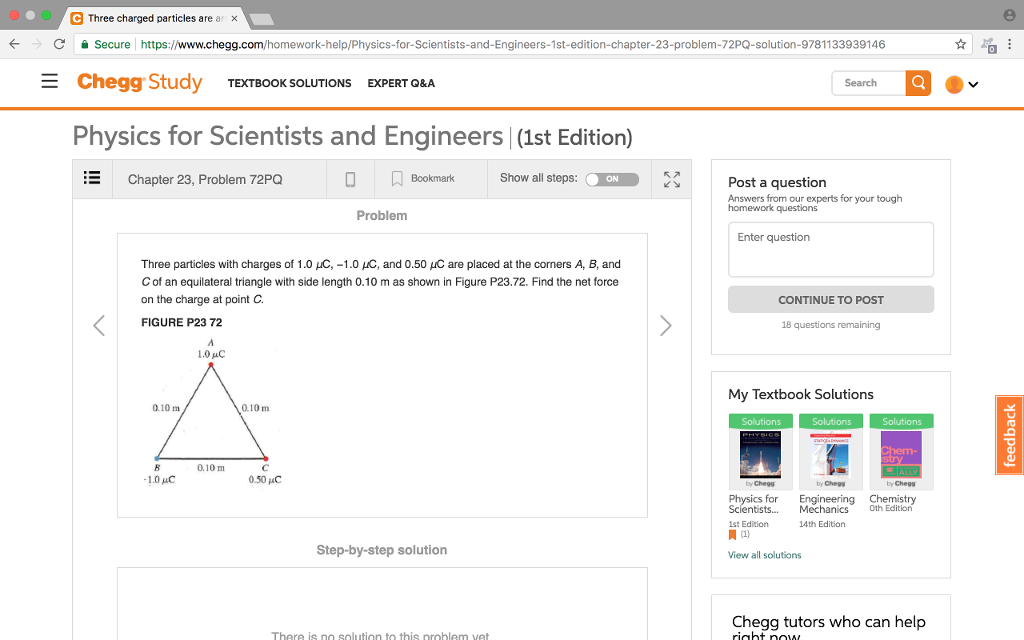Screen dimensions: 1024x640
Task: Click the Enter question input field
Action: point(830,248)
